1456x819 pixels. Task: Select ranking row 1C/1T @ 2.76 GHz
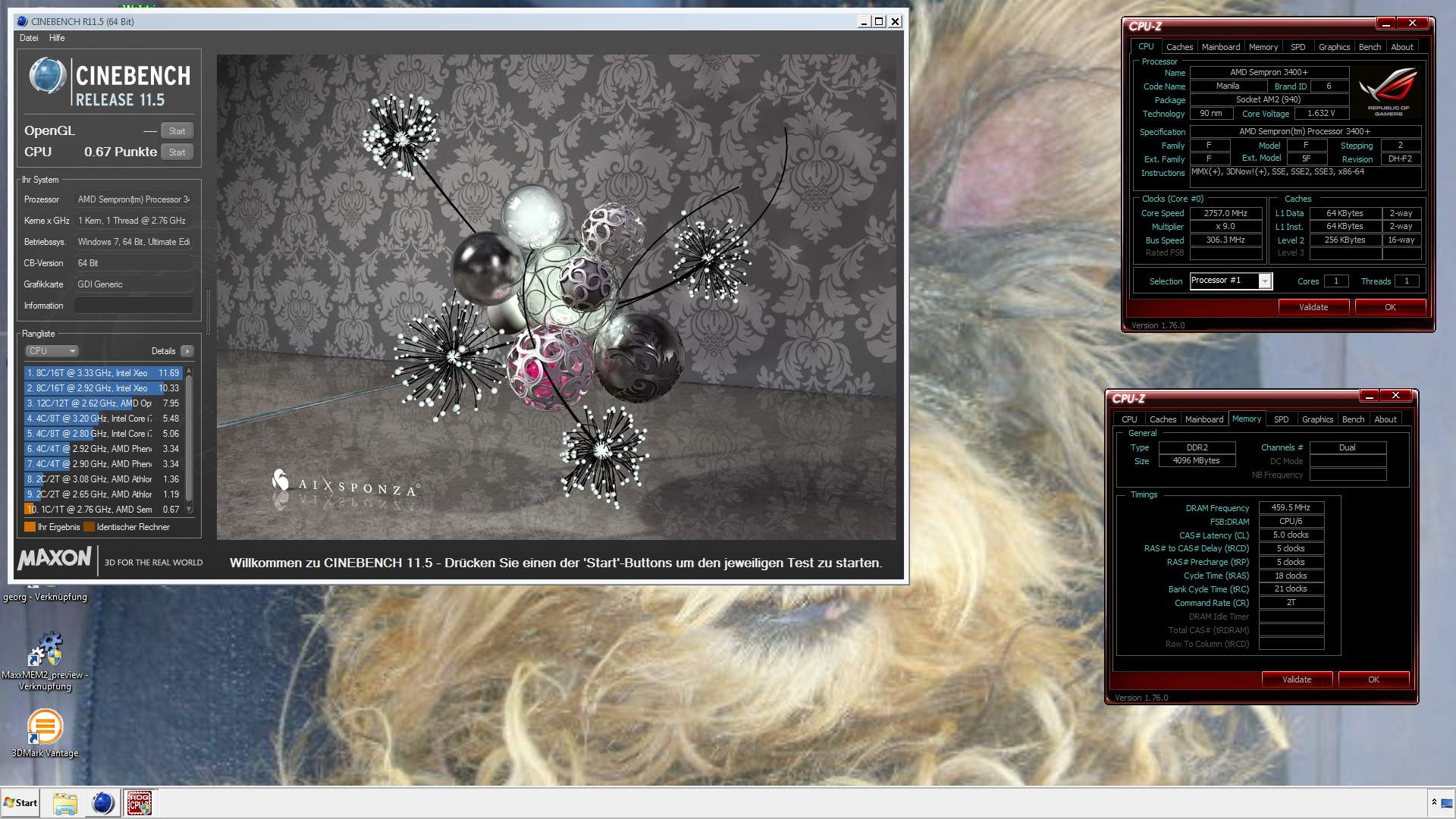coord(103,510)
